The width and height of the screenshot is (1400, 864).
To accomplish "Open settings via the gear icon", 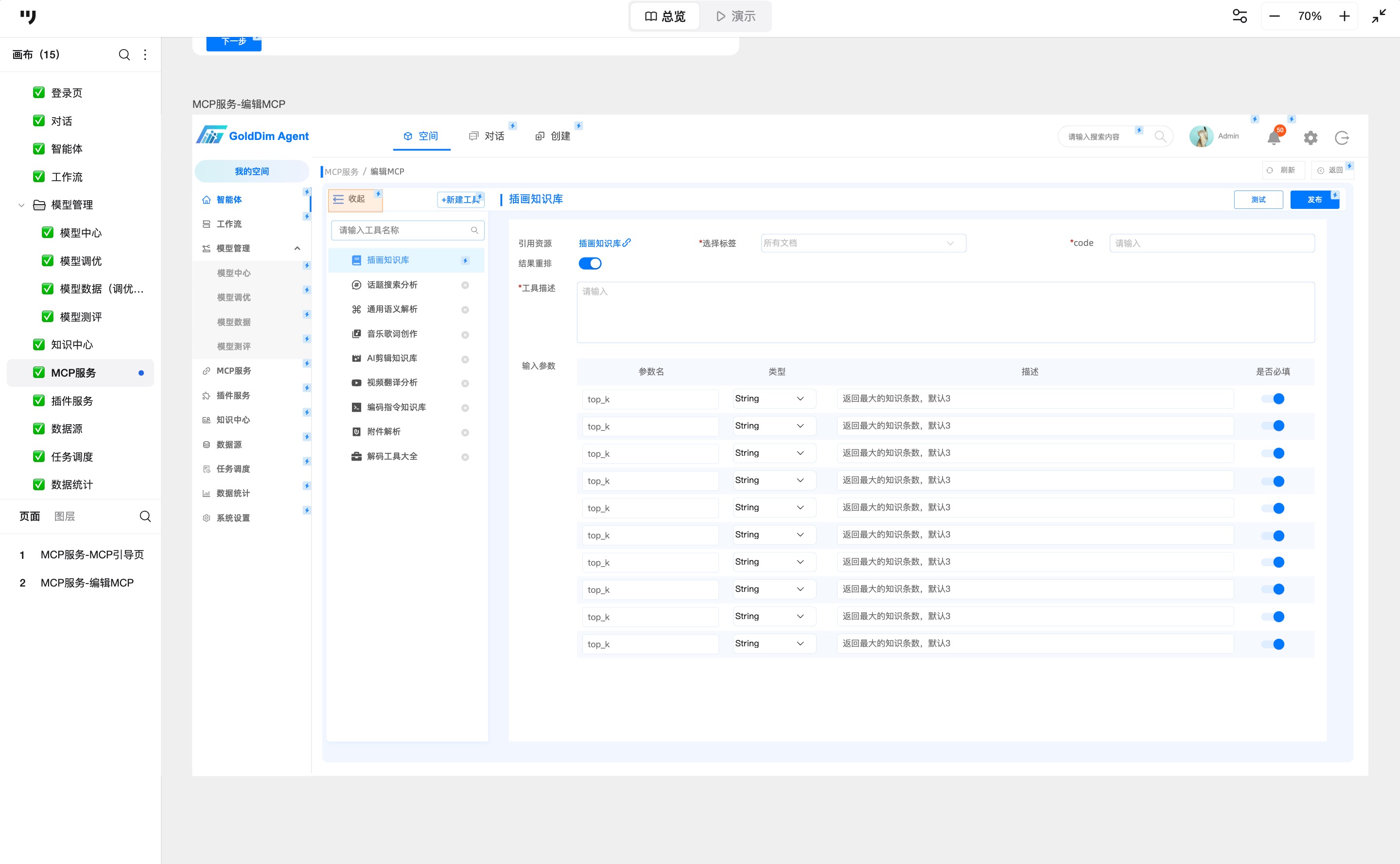I will coord(1310,138).
